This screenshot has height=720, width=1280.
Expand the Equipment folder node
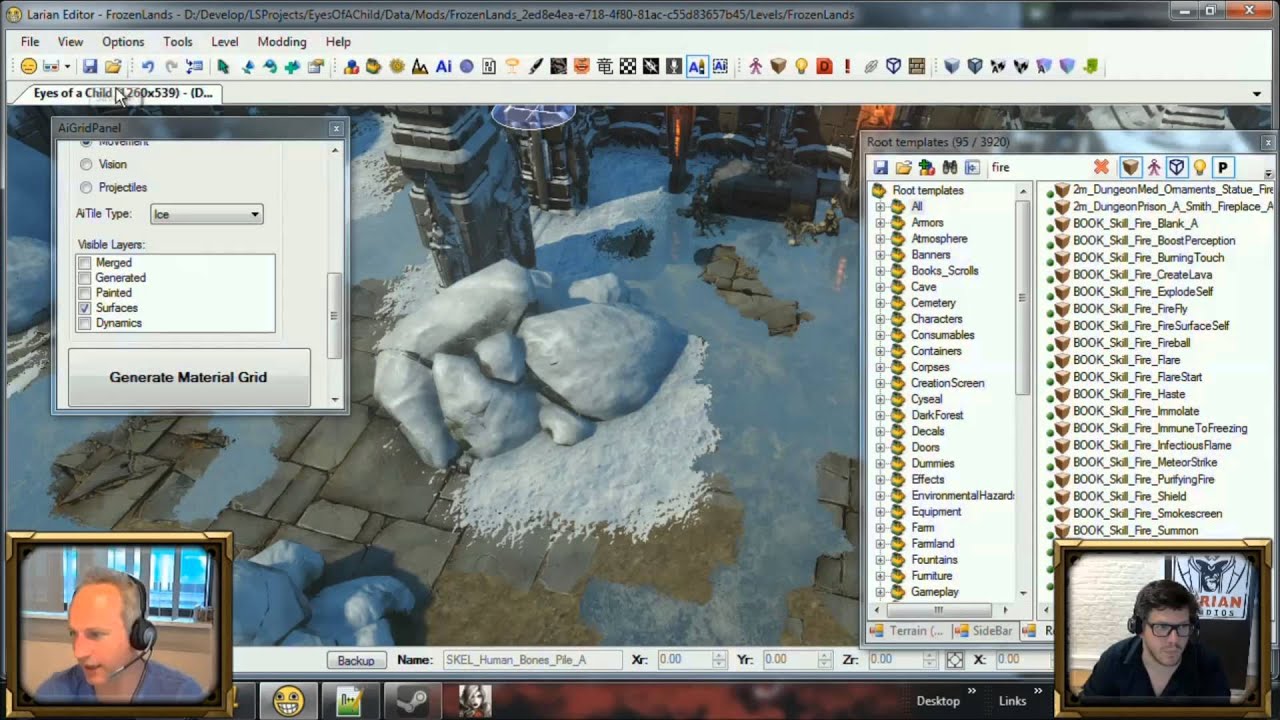(x=880, y=511)
